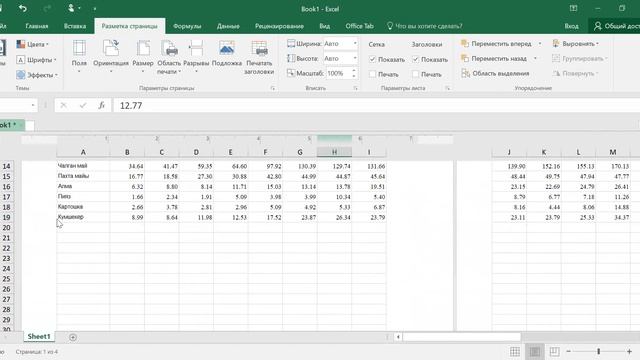Click the Send Backward (Переместить назад) button
Image resolution: width=640 pixels, height=360 pixels.
tap(494, 58)
